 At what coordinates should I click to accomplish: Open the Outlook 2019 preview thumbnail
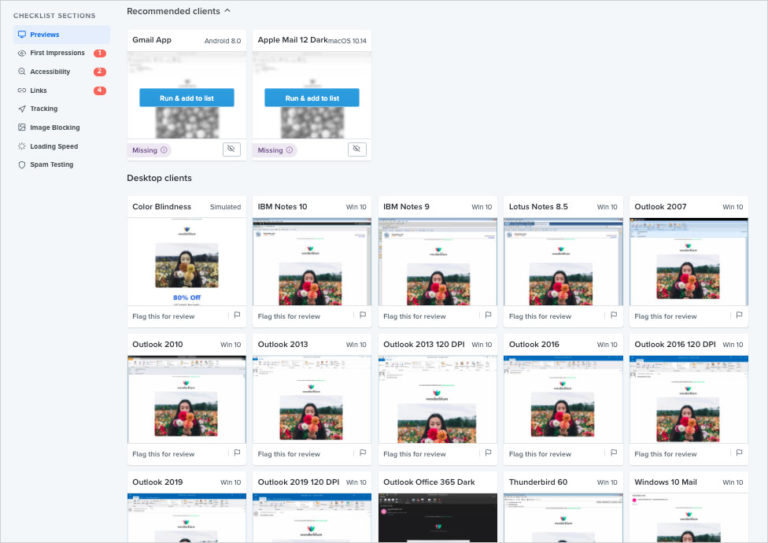[x=187, y=518]
